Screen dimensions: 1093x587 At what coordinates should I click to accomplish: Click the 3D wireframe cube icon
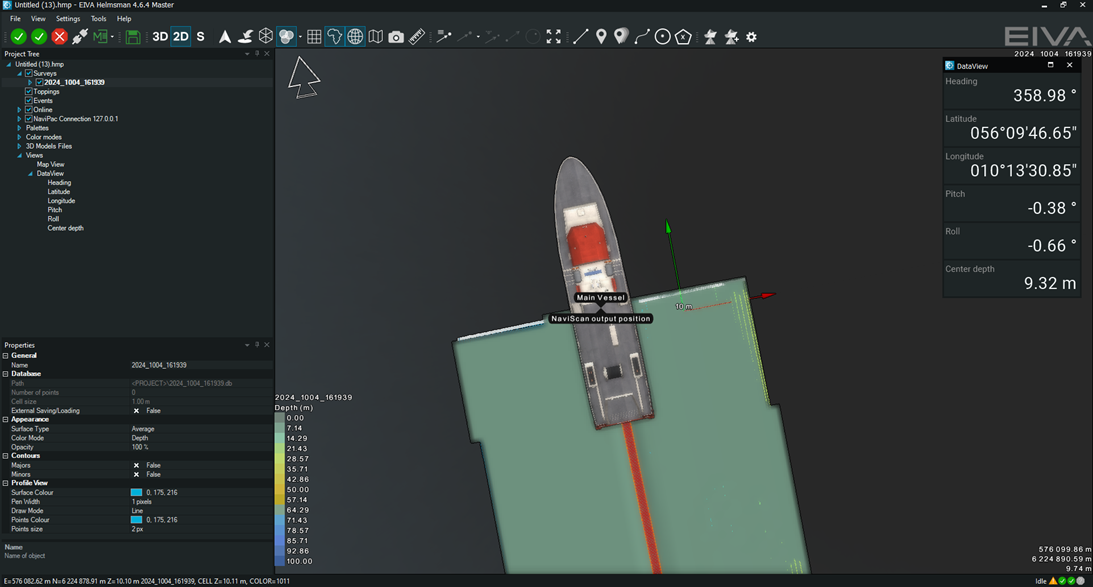(266, 36)
